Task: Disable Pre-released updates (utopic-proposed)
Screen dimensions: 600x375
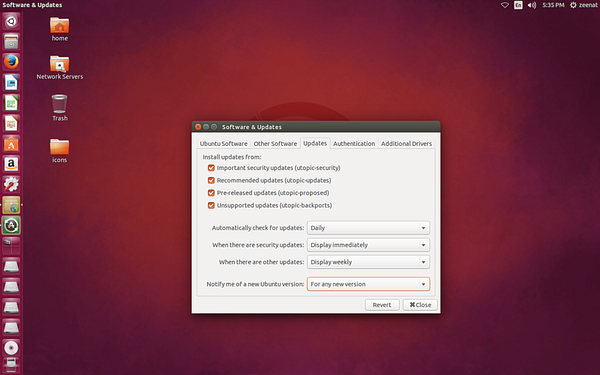Action: coord(211,193)
